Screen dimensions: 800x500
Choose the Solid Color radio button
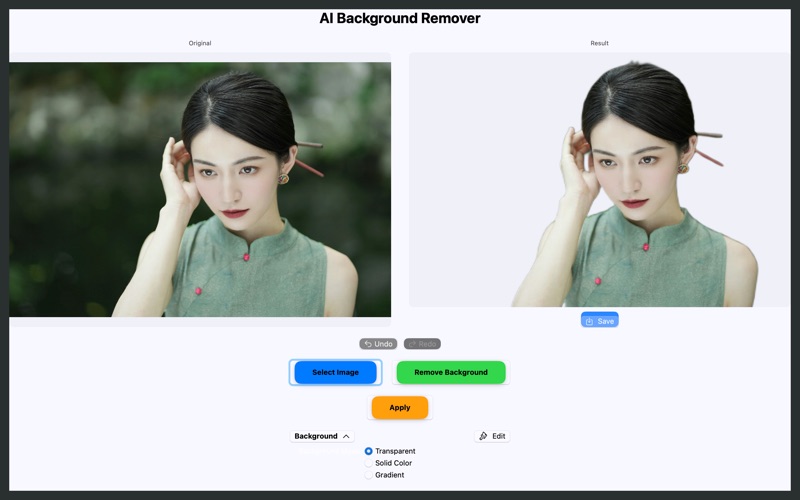pyautogui.click(x=368, y=463)
